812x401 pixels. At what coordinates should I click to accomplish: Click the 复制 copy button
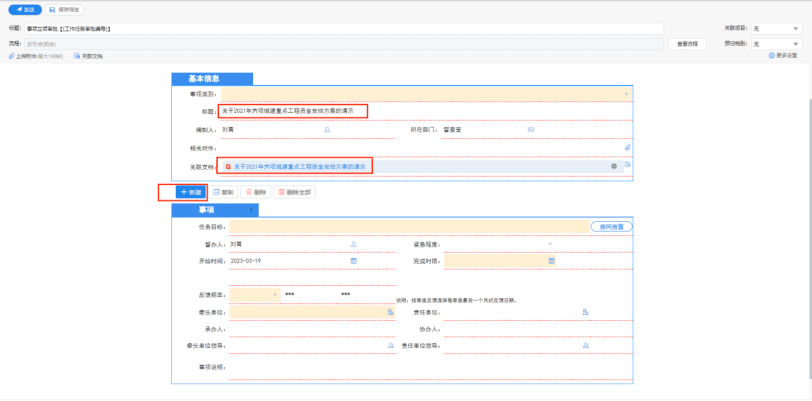coord(223,192)
